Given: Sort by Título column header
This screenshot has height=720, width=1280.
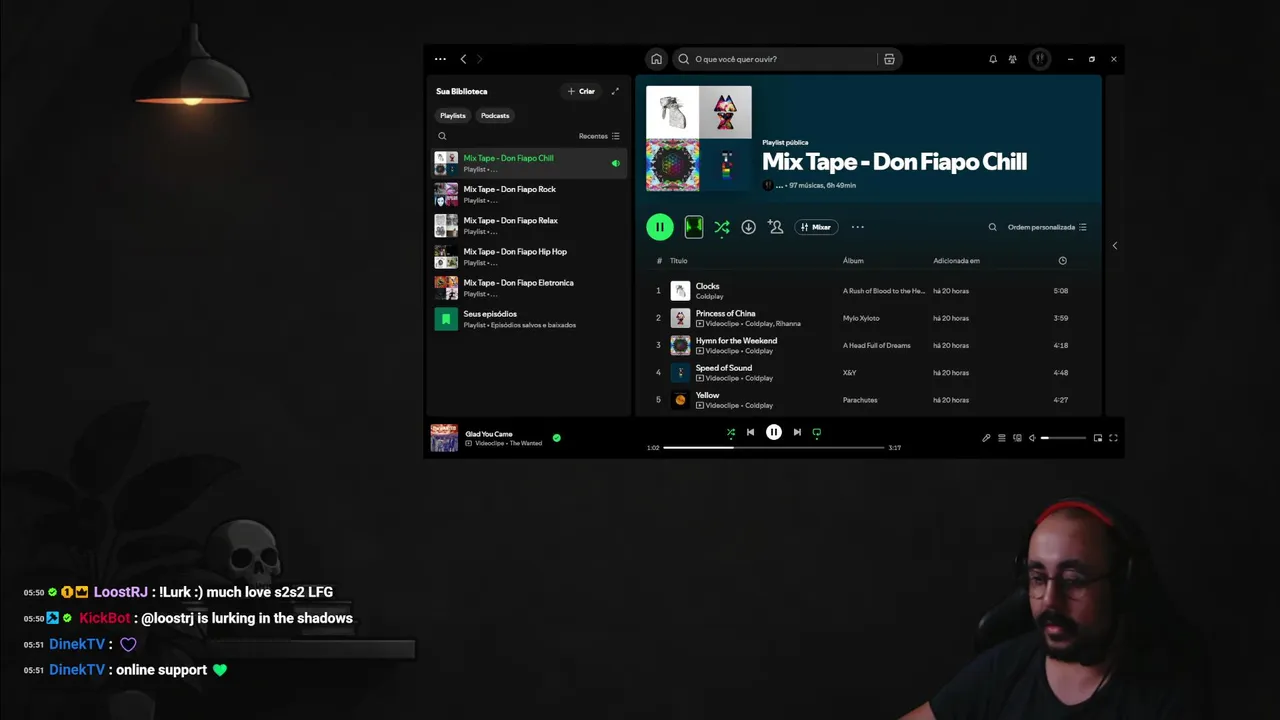Looking at the screenshot, I should pos(678,261).
